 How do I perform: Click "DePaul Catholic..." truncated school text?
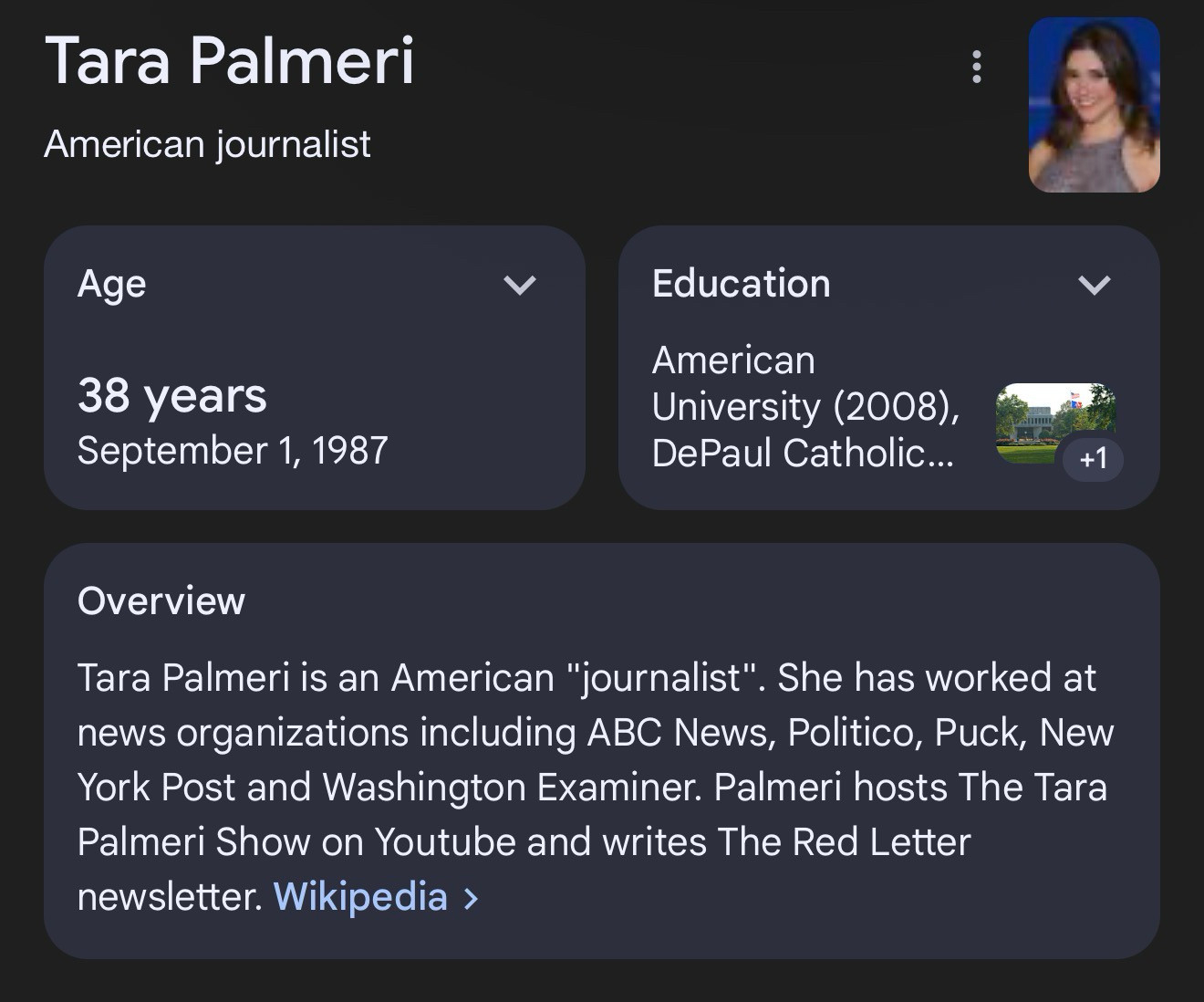[803, 454]
